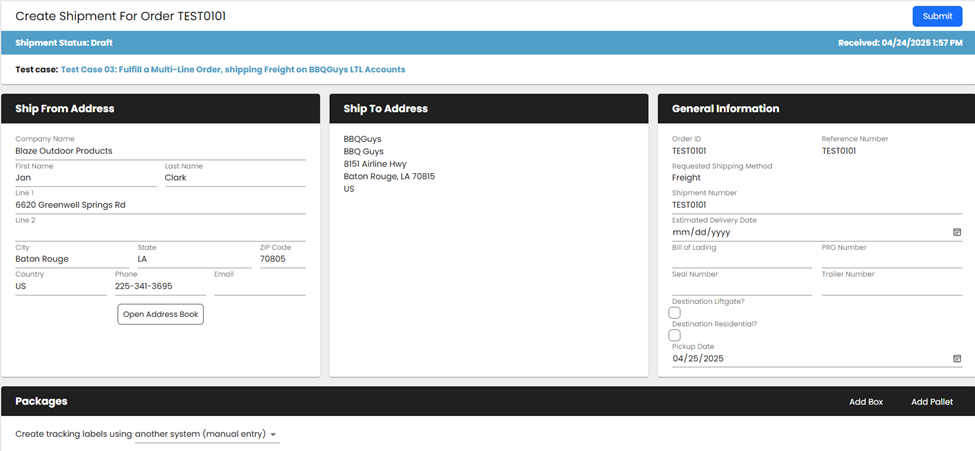Click the PRO Number field
The height and width of the screenshot is (451, 975).
[891, 260]
